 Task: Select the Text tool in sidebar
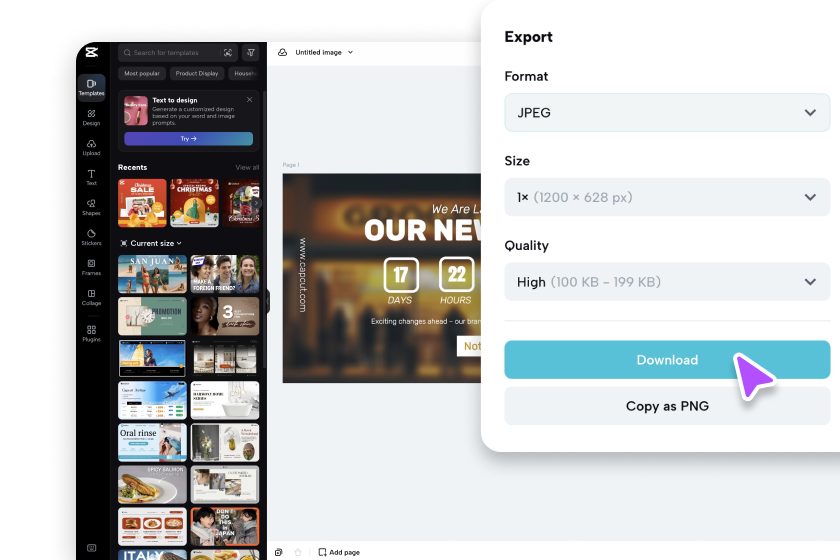pos(91,177)
